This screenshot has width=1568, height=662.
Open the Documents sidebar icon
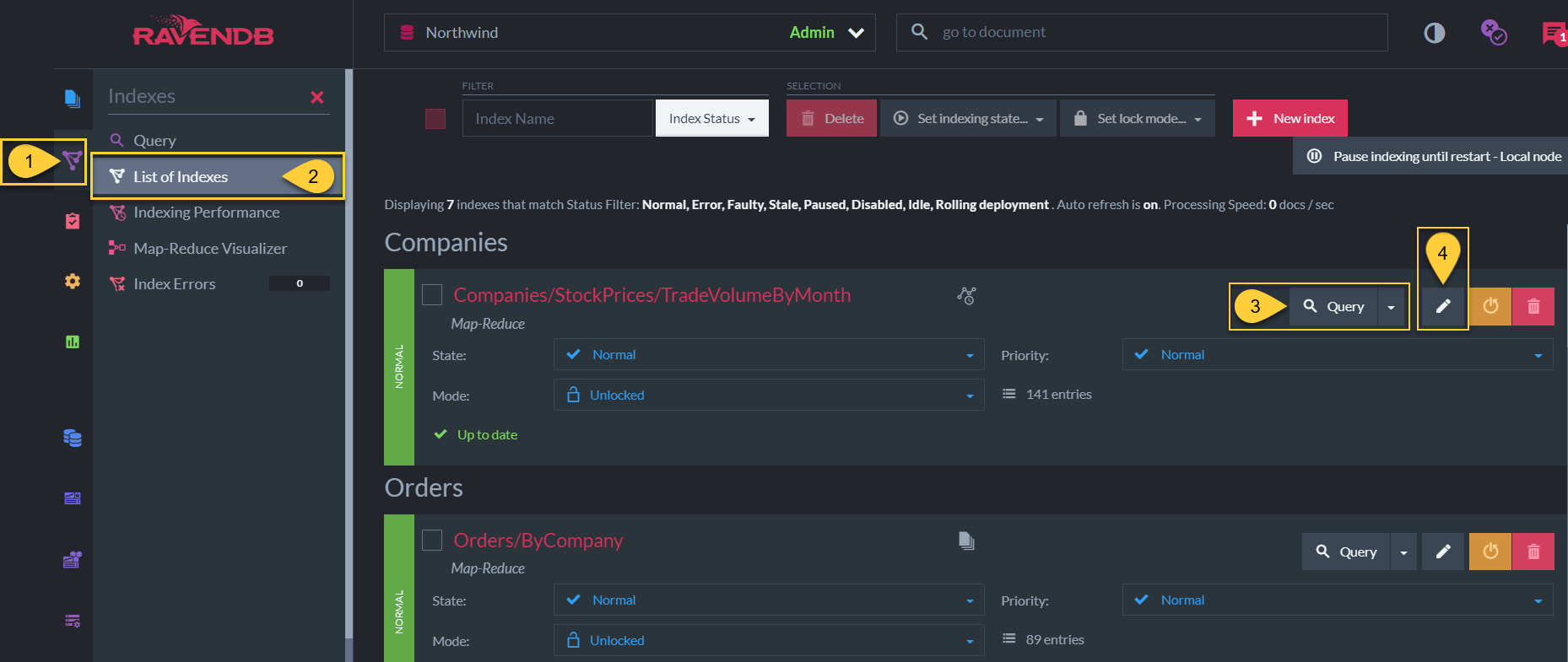(73, 99)
